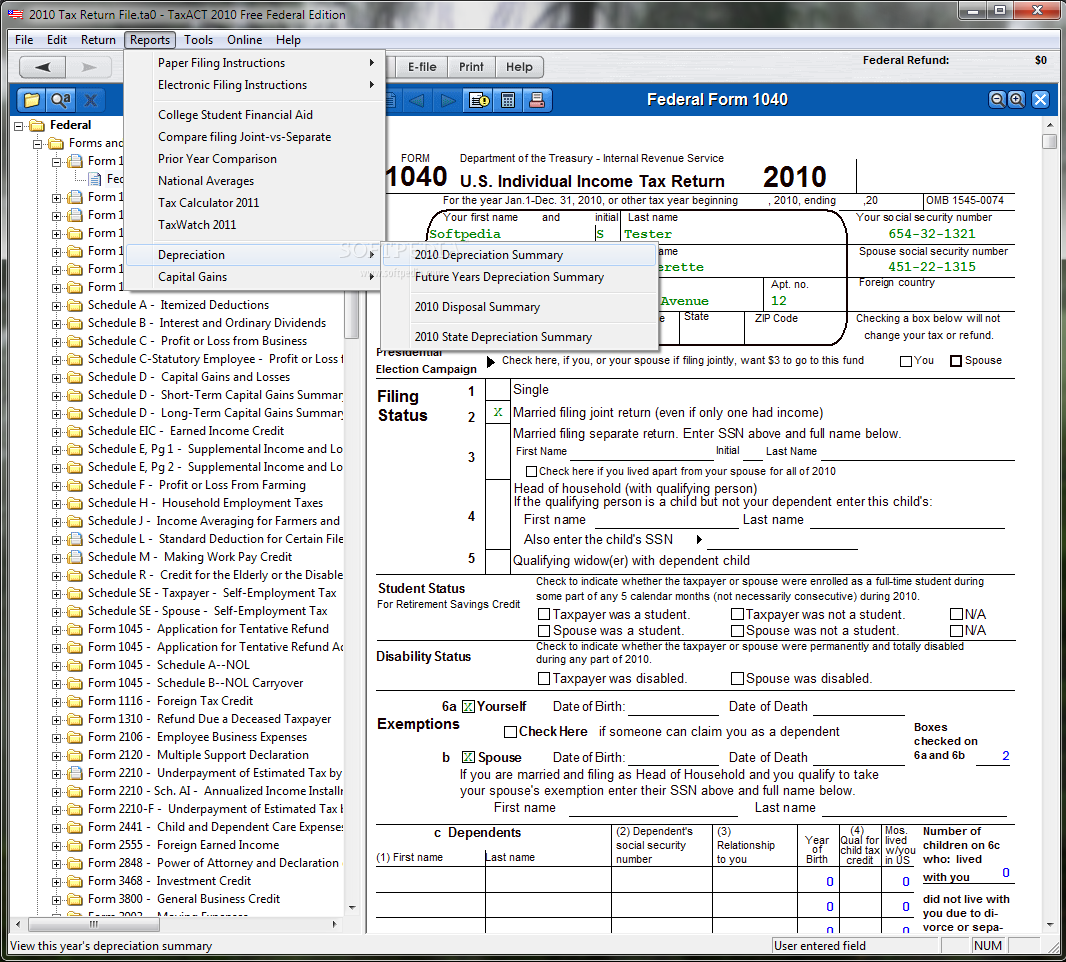Select Single filing status box

click(498, 390)
